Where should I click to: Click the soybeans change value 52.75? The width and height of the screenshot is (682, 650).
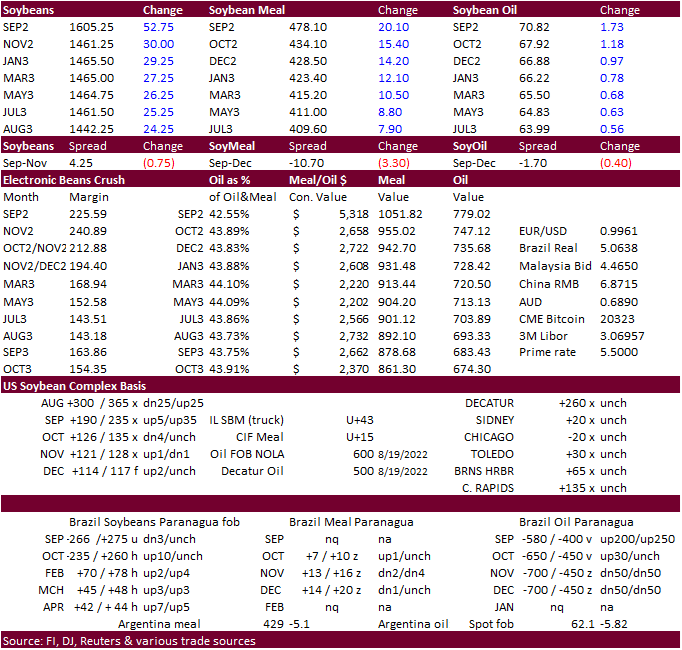158,27
